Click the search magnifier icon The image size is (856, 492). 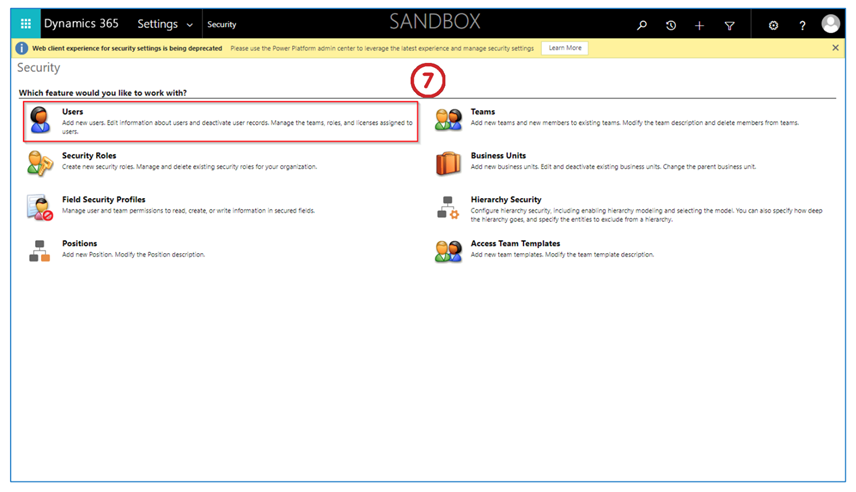pyautogui.click(x=642, y=25)
